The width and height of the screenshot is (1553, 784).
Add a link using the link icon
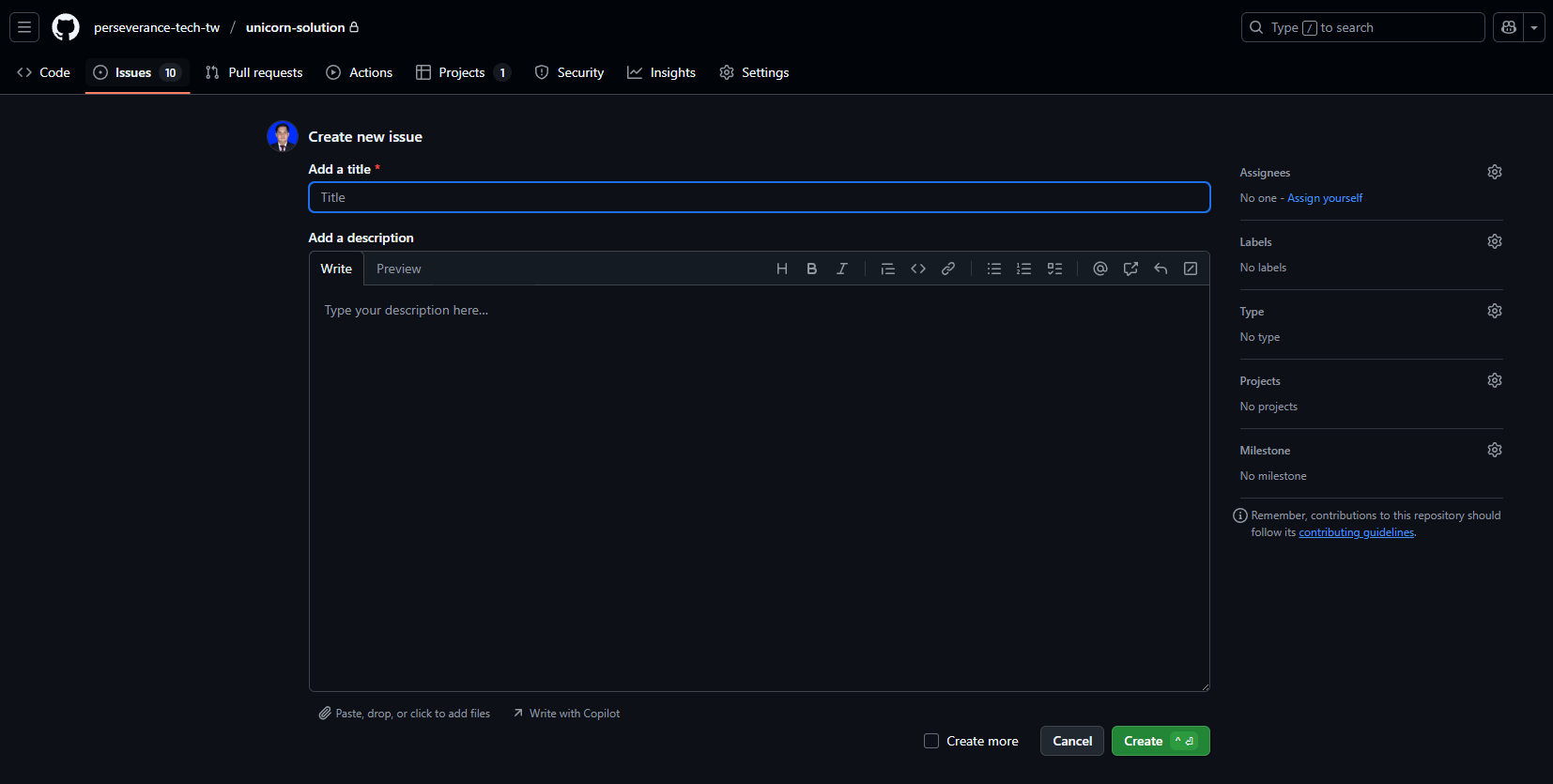coord(947,269)
